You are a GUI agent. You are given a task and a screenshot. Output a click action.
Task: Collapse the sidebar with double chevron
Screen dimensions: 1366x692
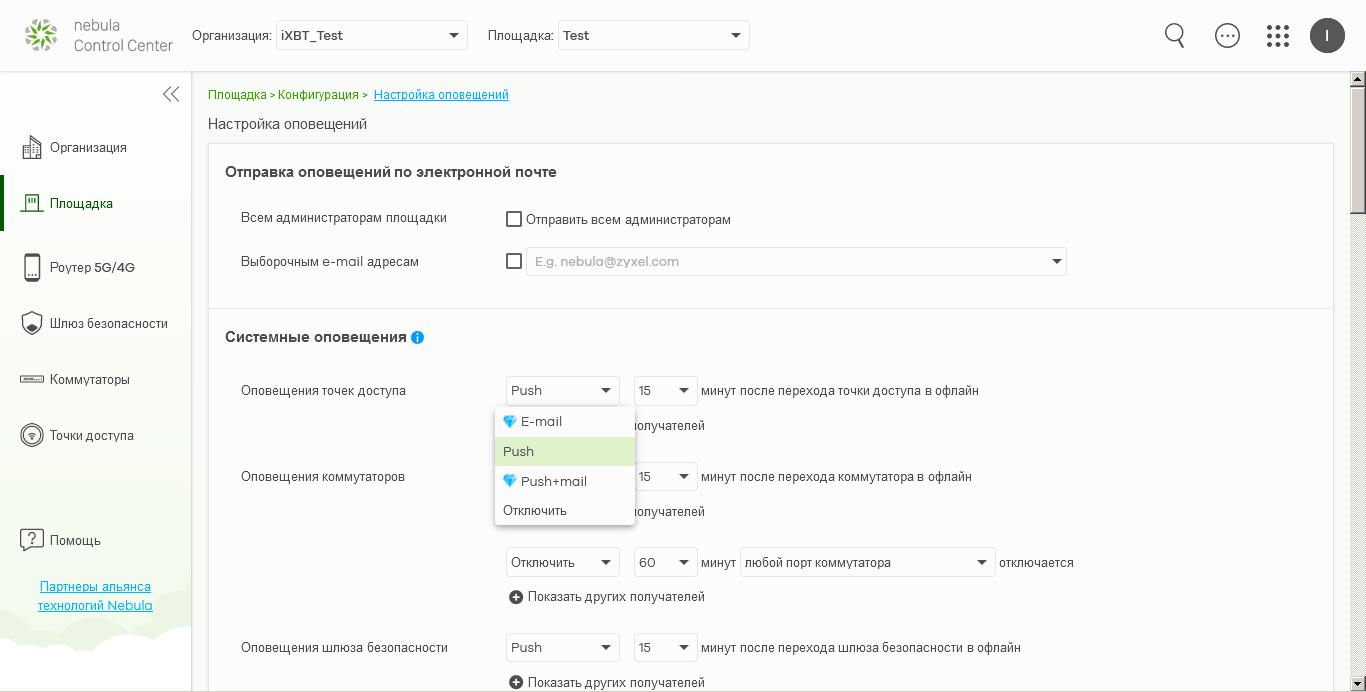click(171, 94)
